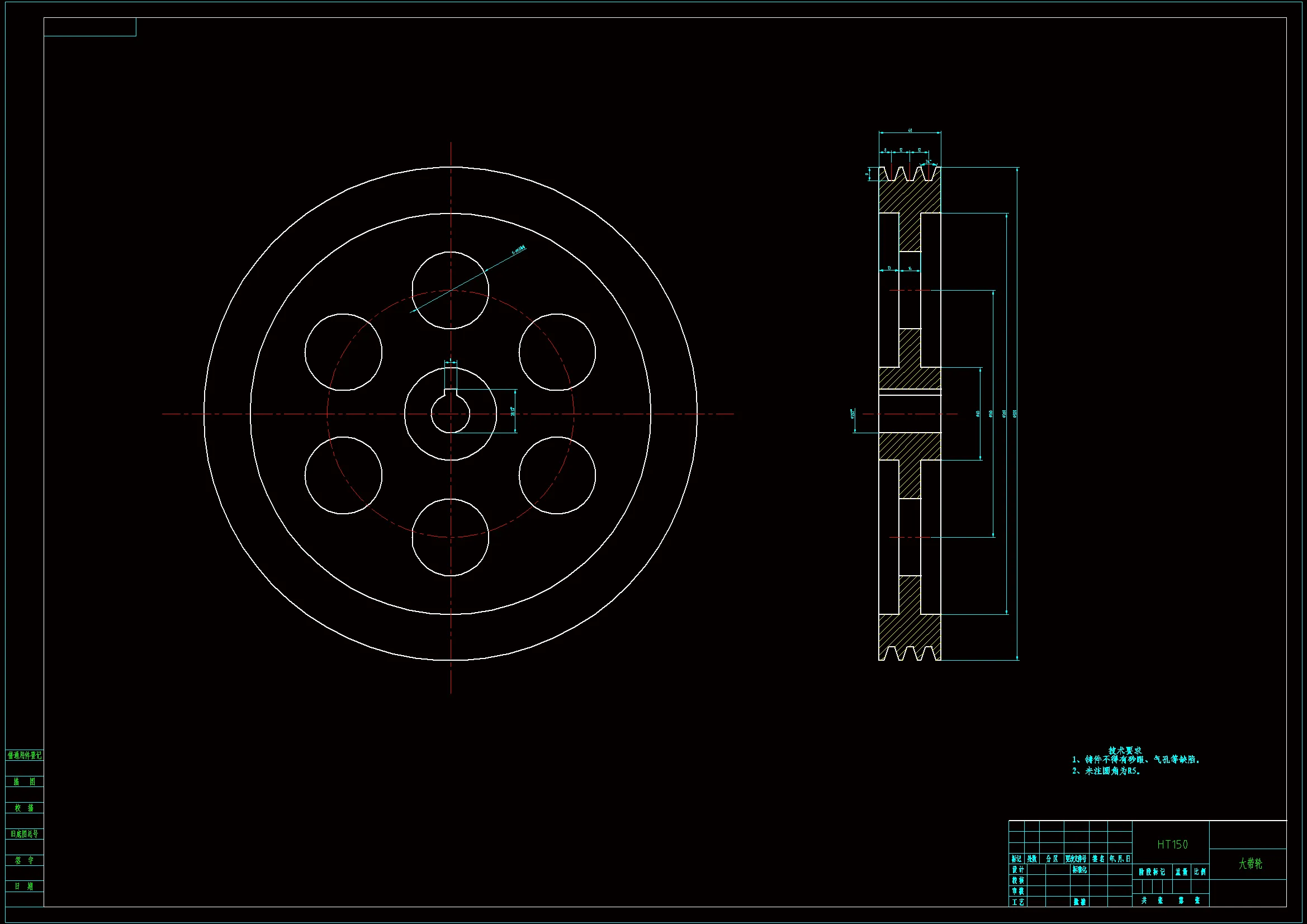
Task: Click the 设计 label in the title block
Action: coord(1018,869)
